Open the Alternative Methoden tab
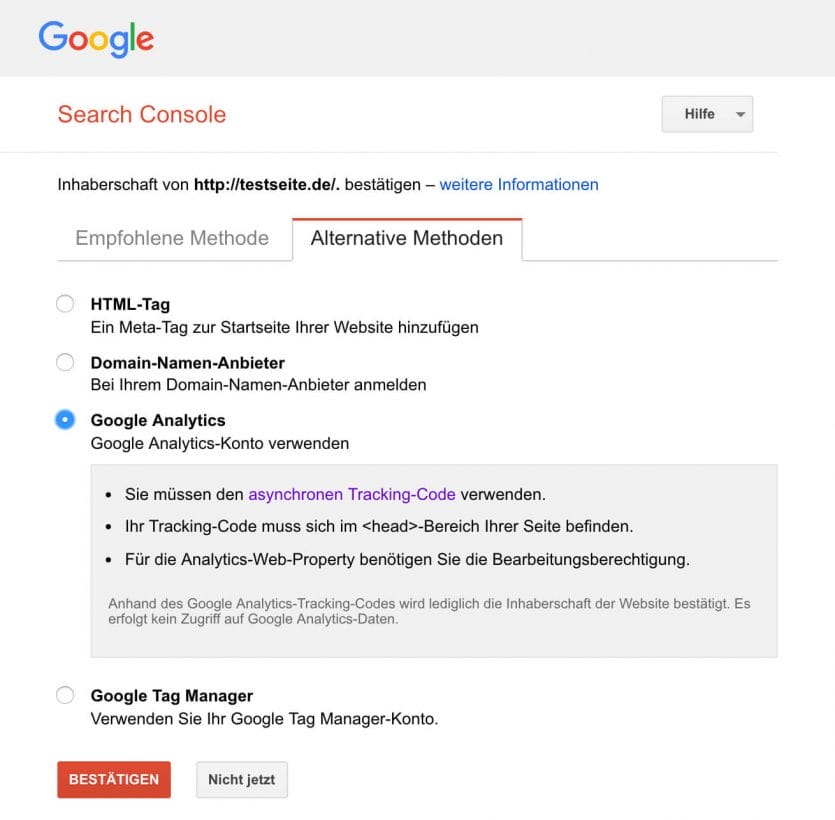835x820 pixels. pyautogui.click(x=406, y=238)
